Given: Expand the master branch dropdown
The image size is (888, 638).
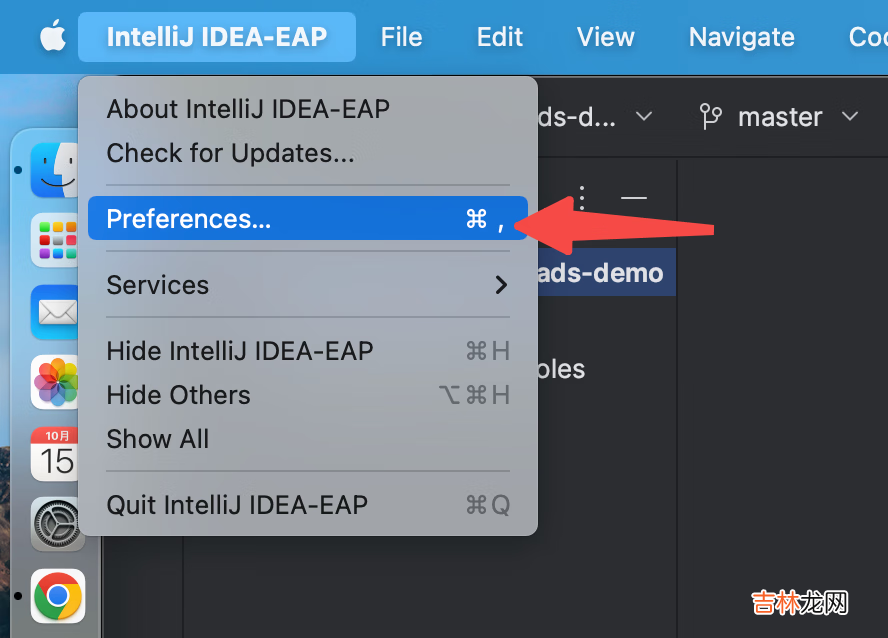Looking at the screenshot, I should point(850,117).
